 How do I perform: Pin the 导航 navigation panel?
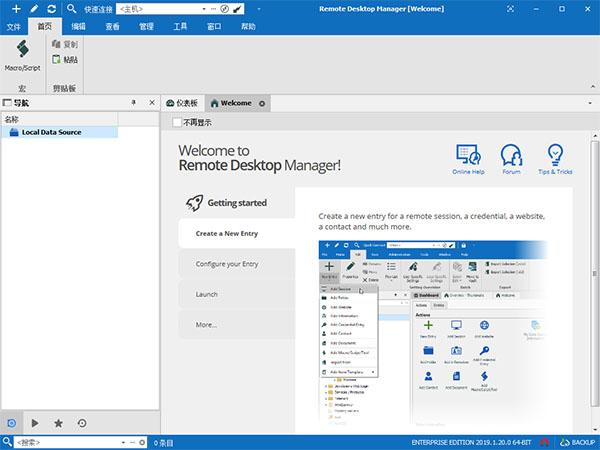134,103
